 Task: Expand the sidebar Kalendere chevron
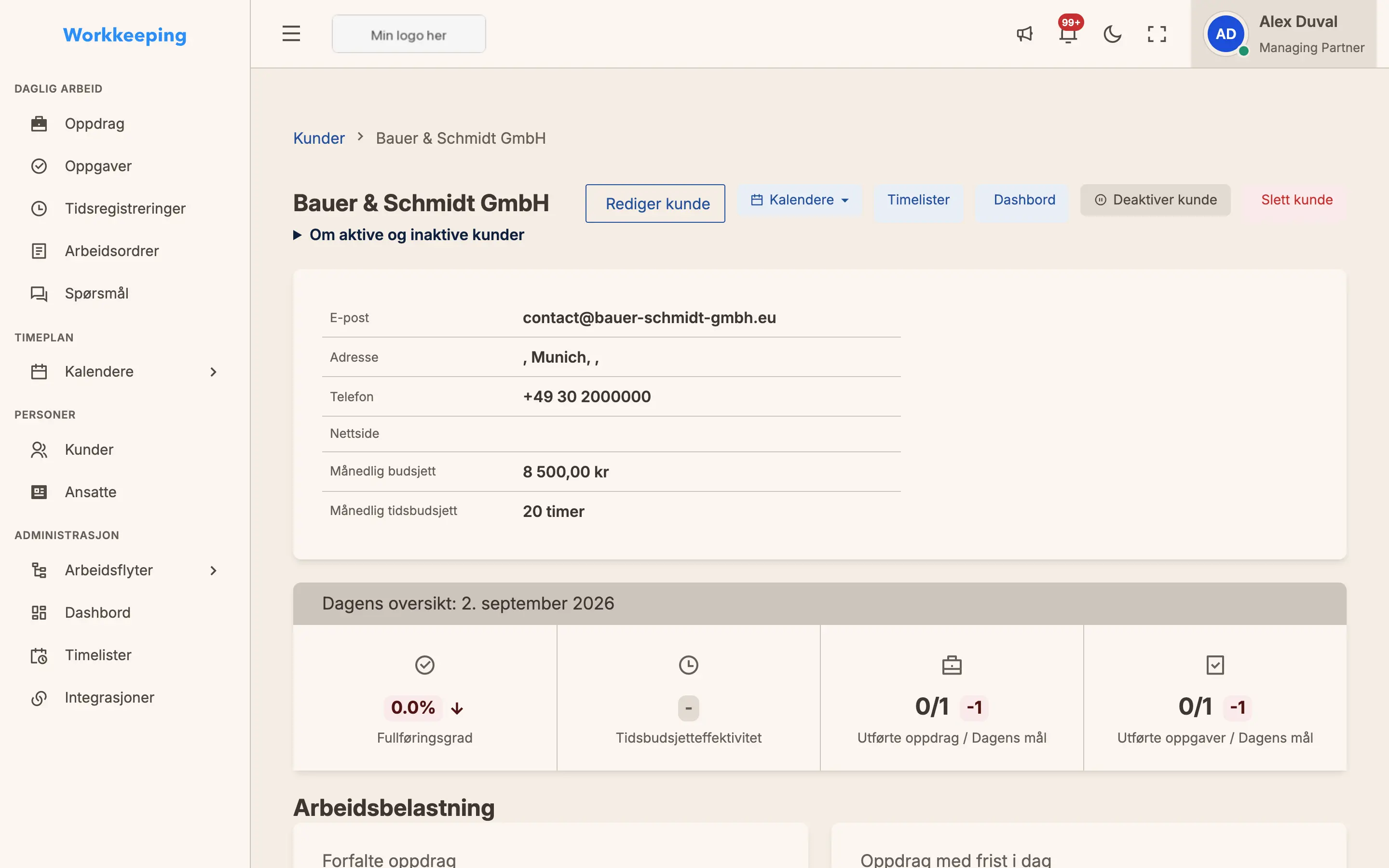click(213, 372)
